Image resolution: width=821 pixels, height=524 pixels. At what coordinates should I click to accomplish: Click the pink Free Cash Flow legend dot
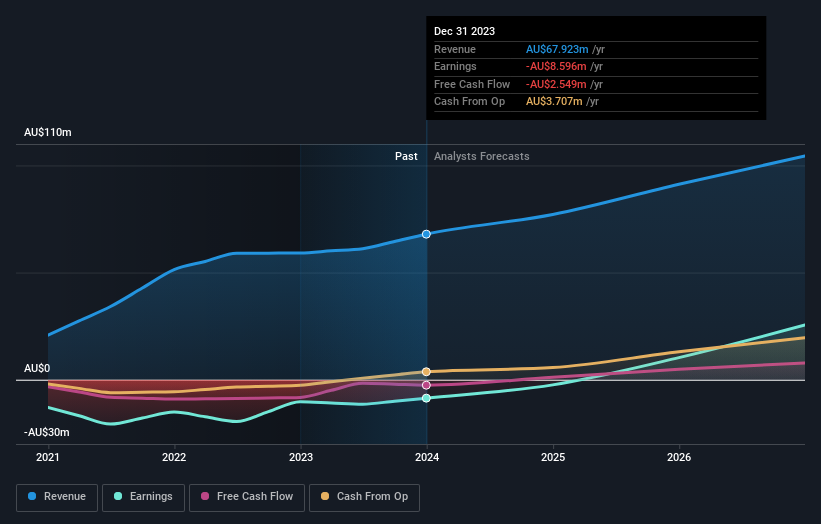tap(205, 496)
